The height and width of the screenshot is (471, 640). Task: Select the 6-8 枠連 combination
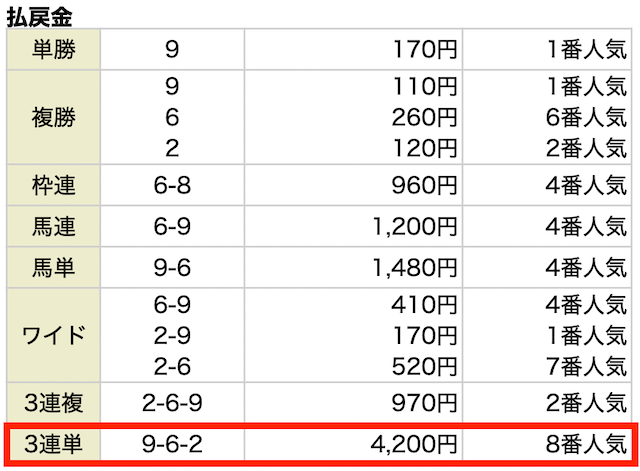(172, 185)
